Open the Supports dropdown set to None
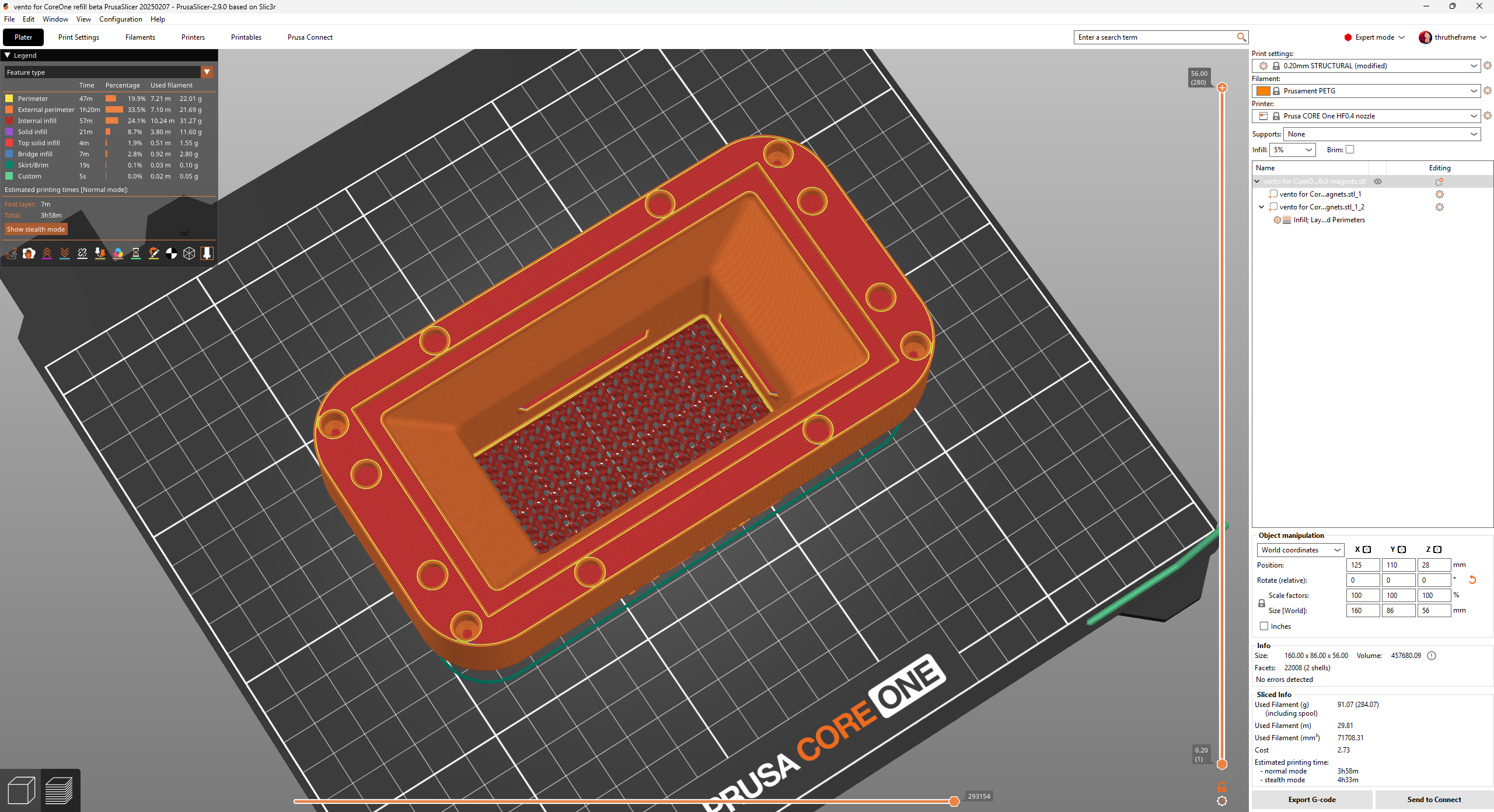The width and height of the screenshot is (1494, 812). click(1382, 134)
